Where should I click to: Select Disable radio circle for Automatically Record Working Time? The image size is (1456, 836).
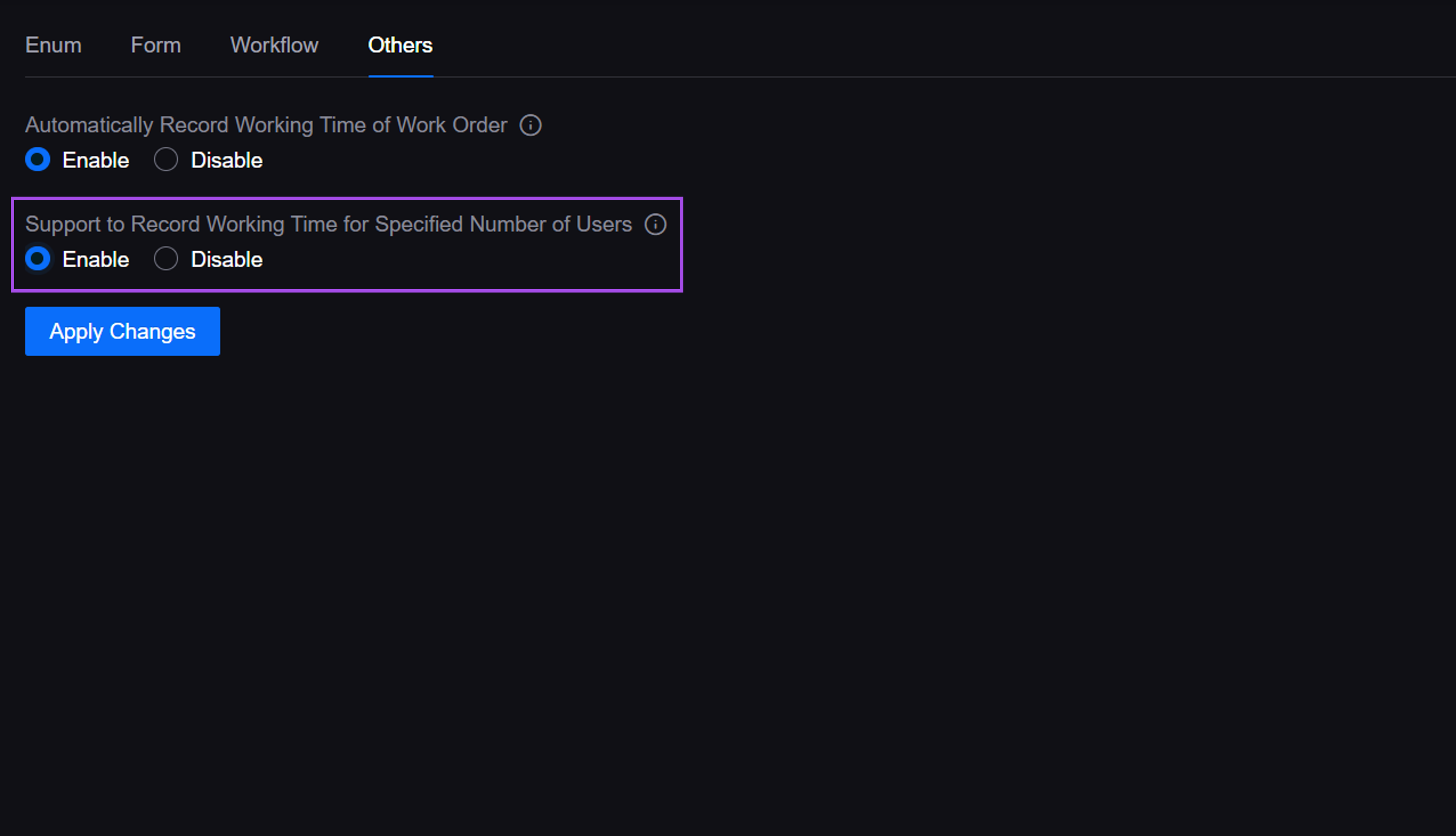tap(166, 160)
